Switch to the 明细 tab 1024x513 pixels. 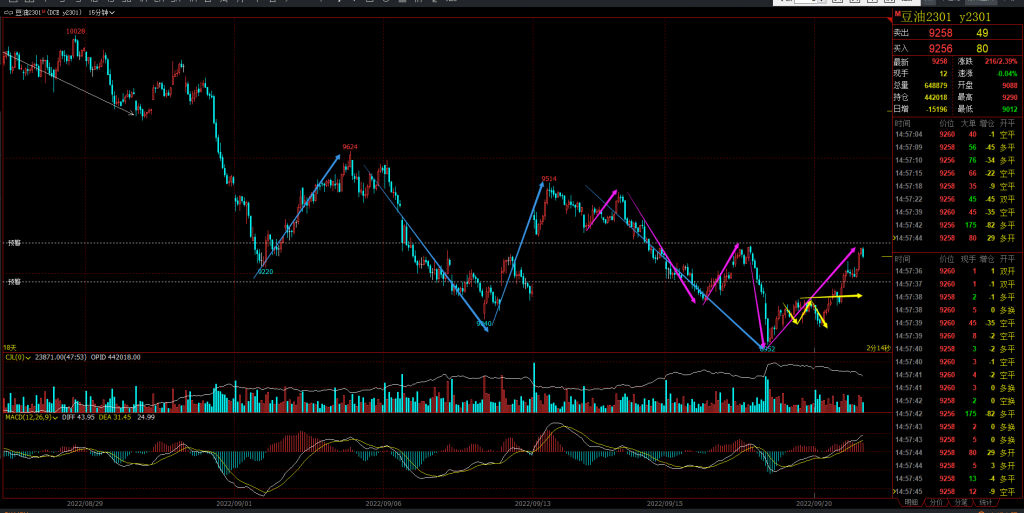tap(910, 502)
